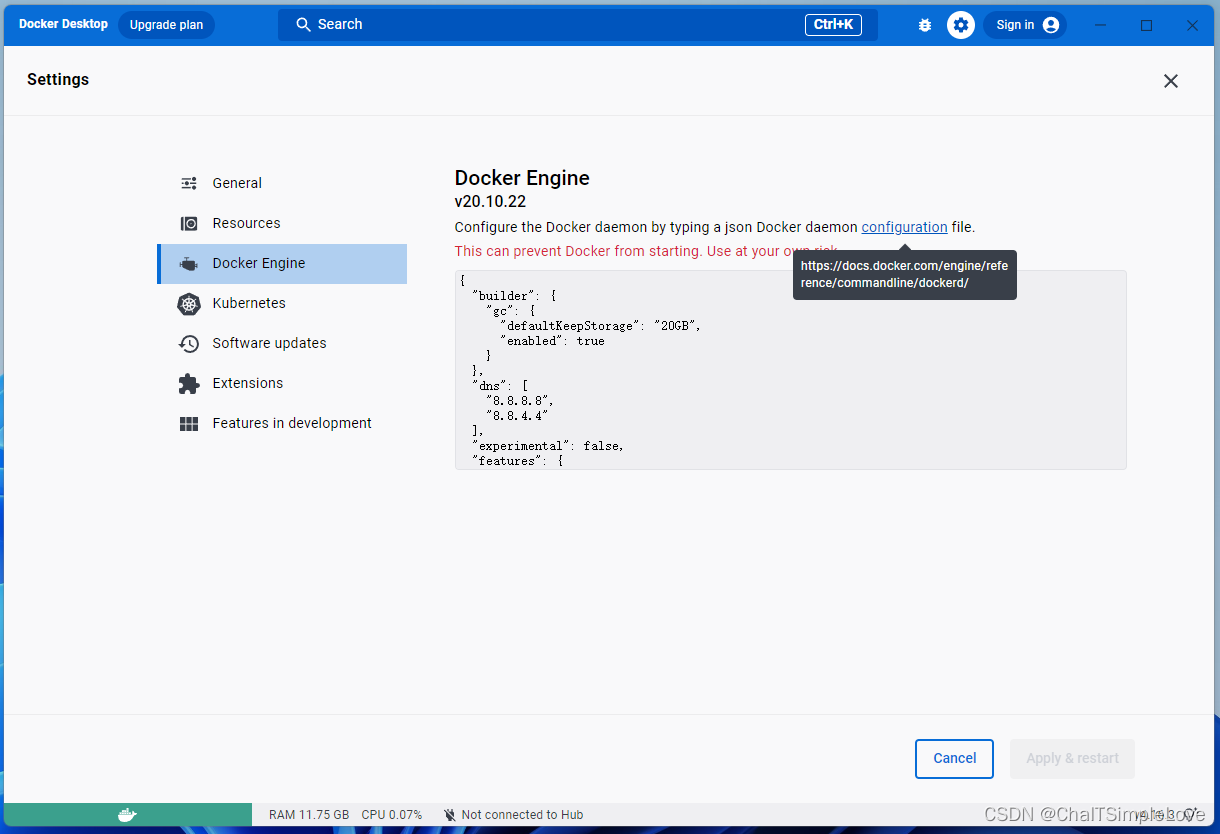The height and width of the screenshot is (834, 1220).
Task: Open Features in development grid icon
Action: 189,423
